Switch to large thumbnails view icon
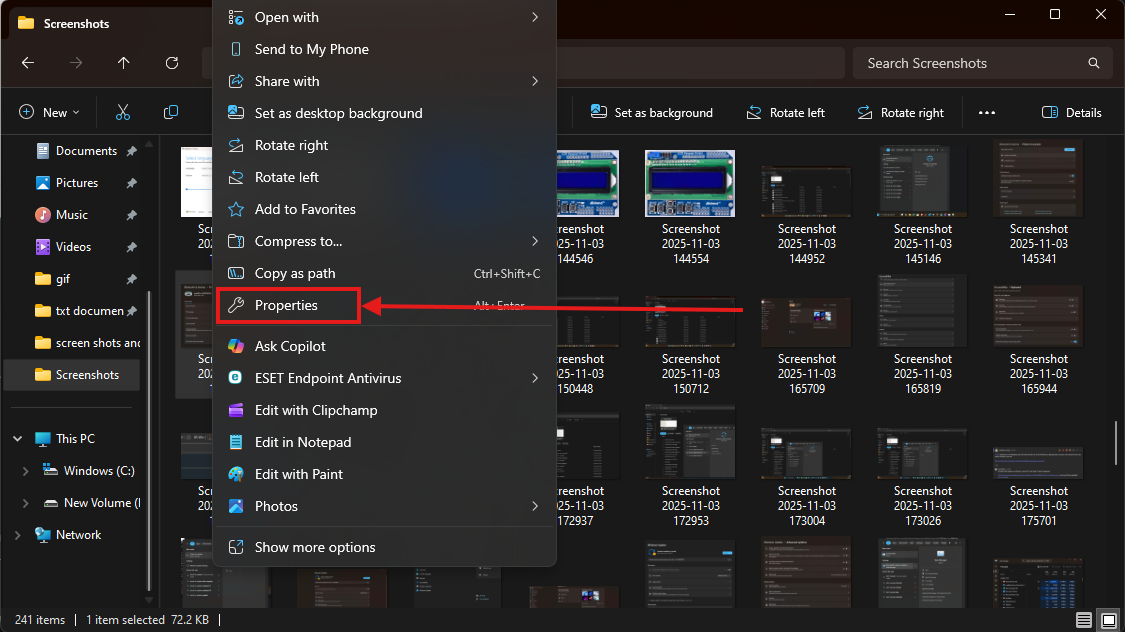Image resolution: width=1125 pixels, height=632 pixels. pyautogui.click(x=1108, y=620)
